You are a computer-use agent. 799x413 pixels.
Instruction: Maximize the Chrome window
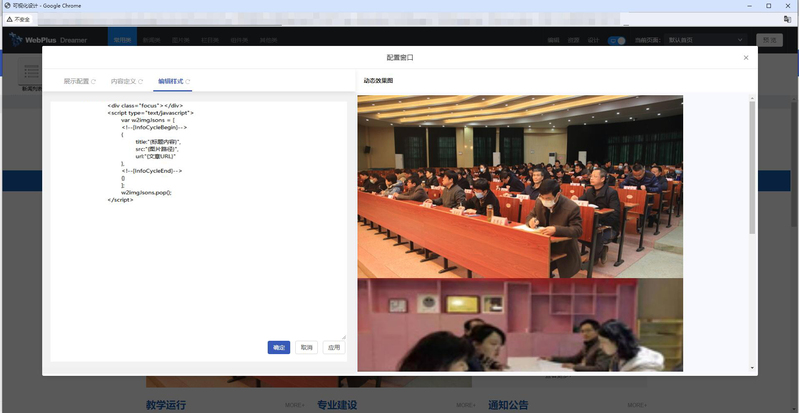pyautogui.click(x=768, y=6)
